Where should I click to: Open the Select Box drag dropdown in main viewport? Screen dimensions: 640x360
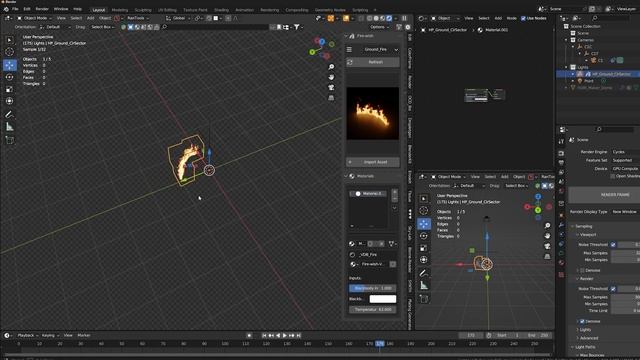(102, 27)
